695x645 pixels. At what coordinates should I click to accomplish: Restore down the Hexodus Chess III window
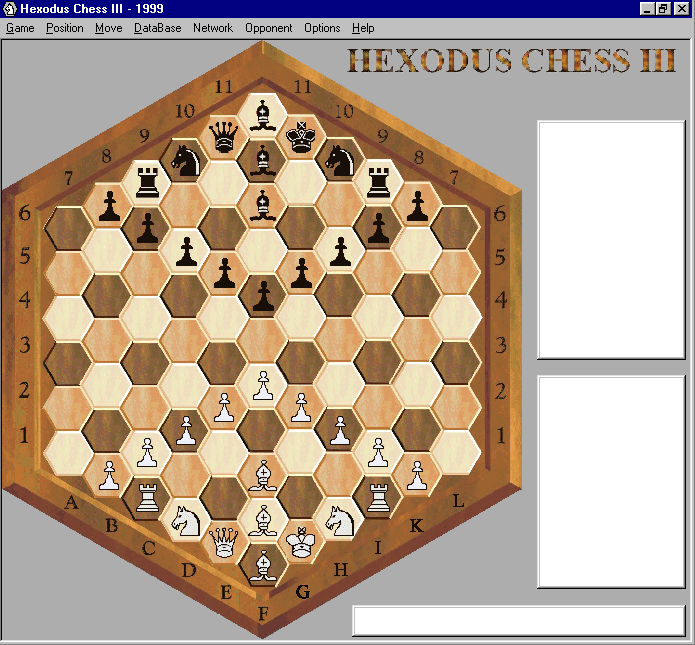click(663, 8)
